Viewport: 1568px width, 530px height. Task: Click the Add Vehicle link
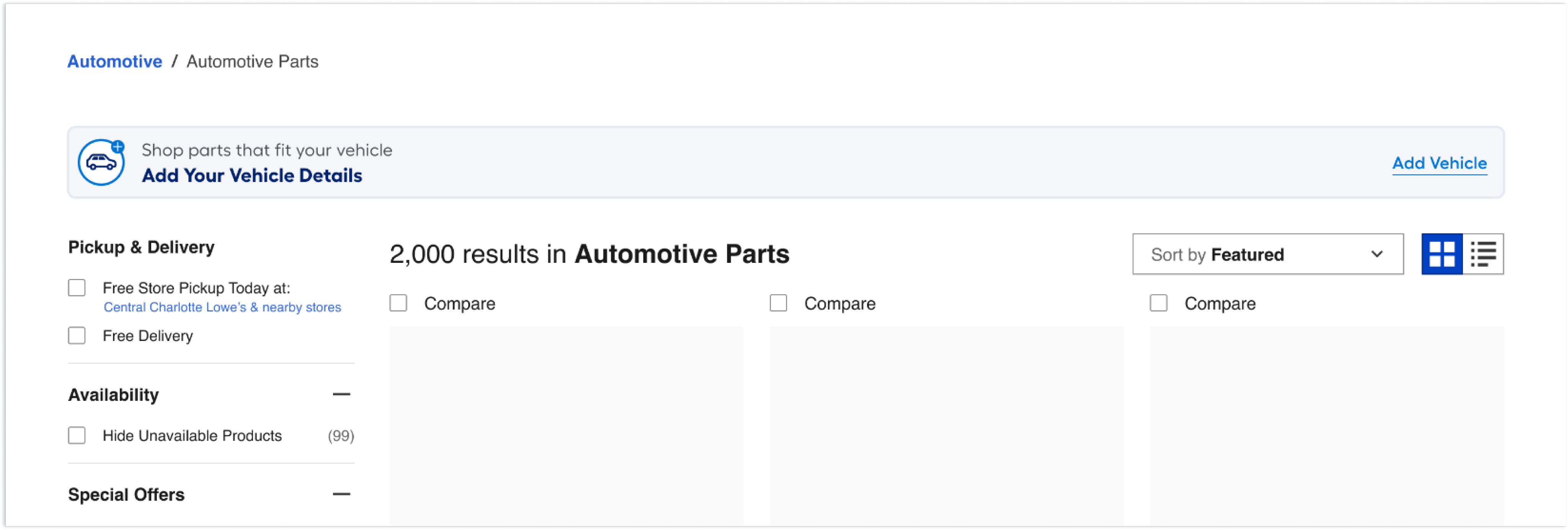click(x=1439, y=163)
